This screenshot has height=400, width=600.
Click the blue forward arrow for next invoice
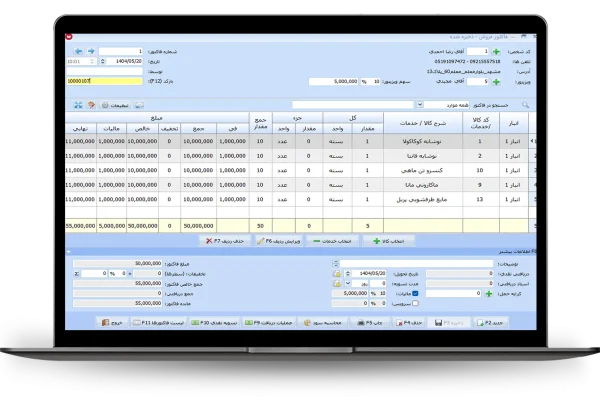click(x=90, y=51)
